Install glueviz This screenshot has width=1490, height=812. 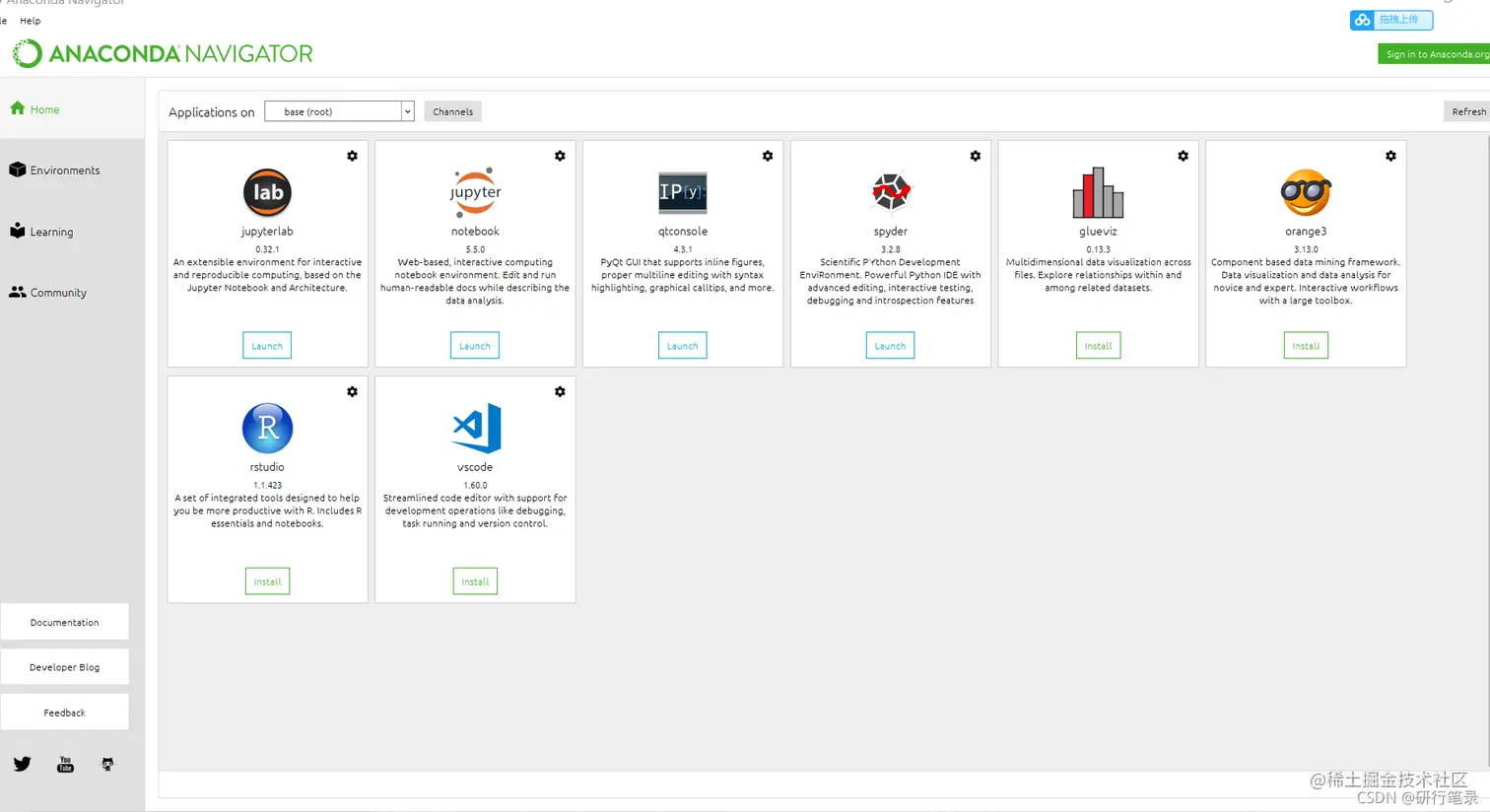pos(1098,346)
